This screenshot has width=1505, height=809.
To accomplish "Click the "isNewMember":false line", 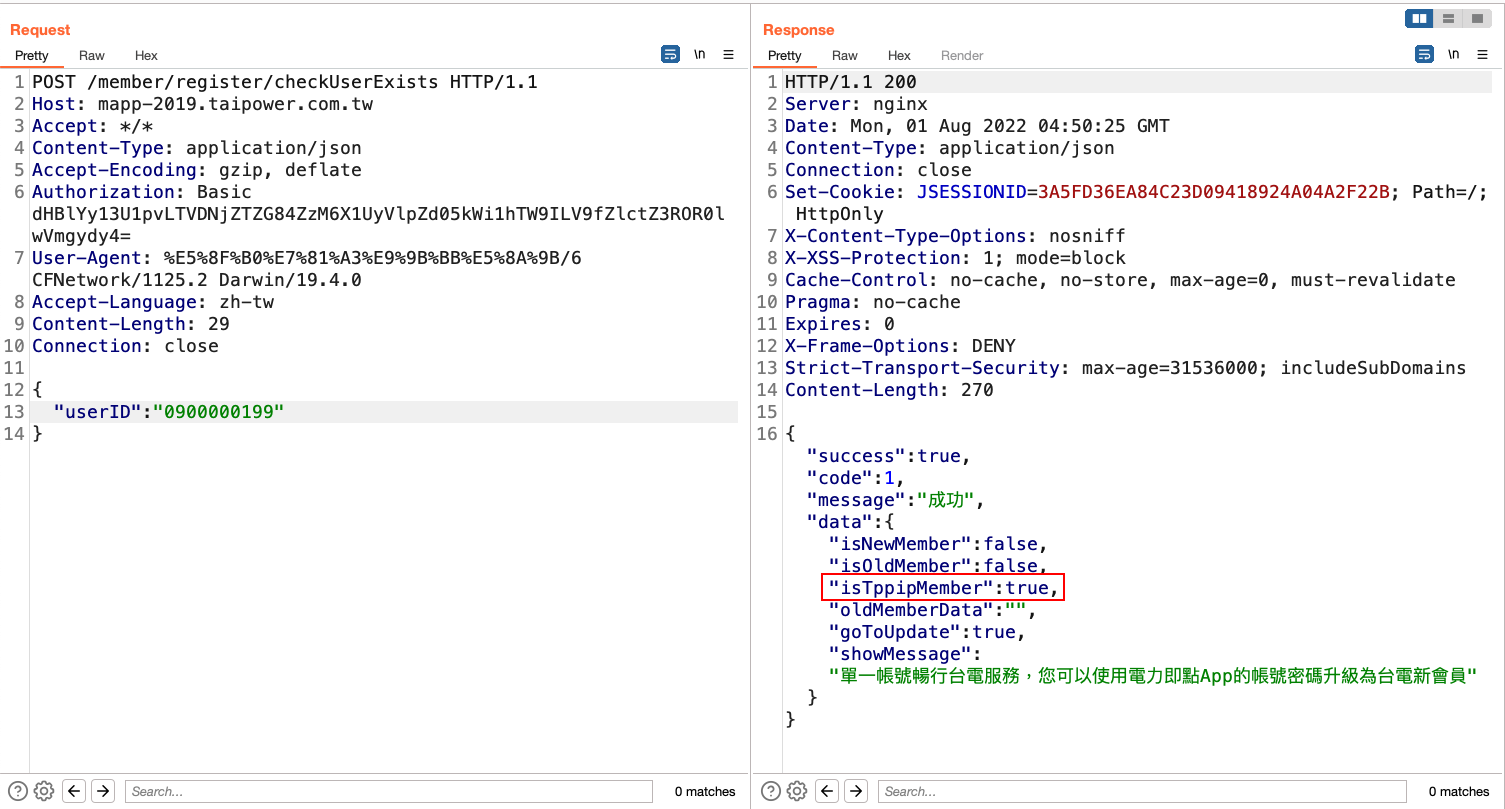I will 938,544.
